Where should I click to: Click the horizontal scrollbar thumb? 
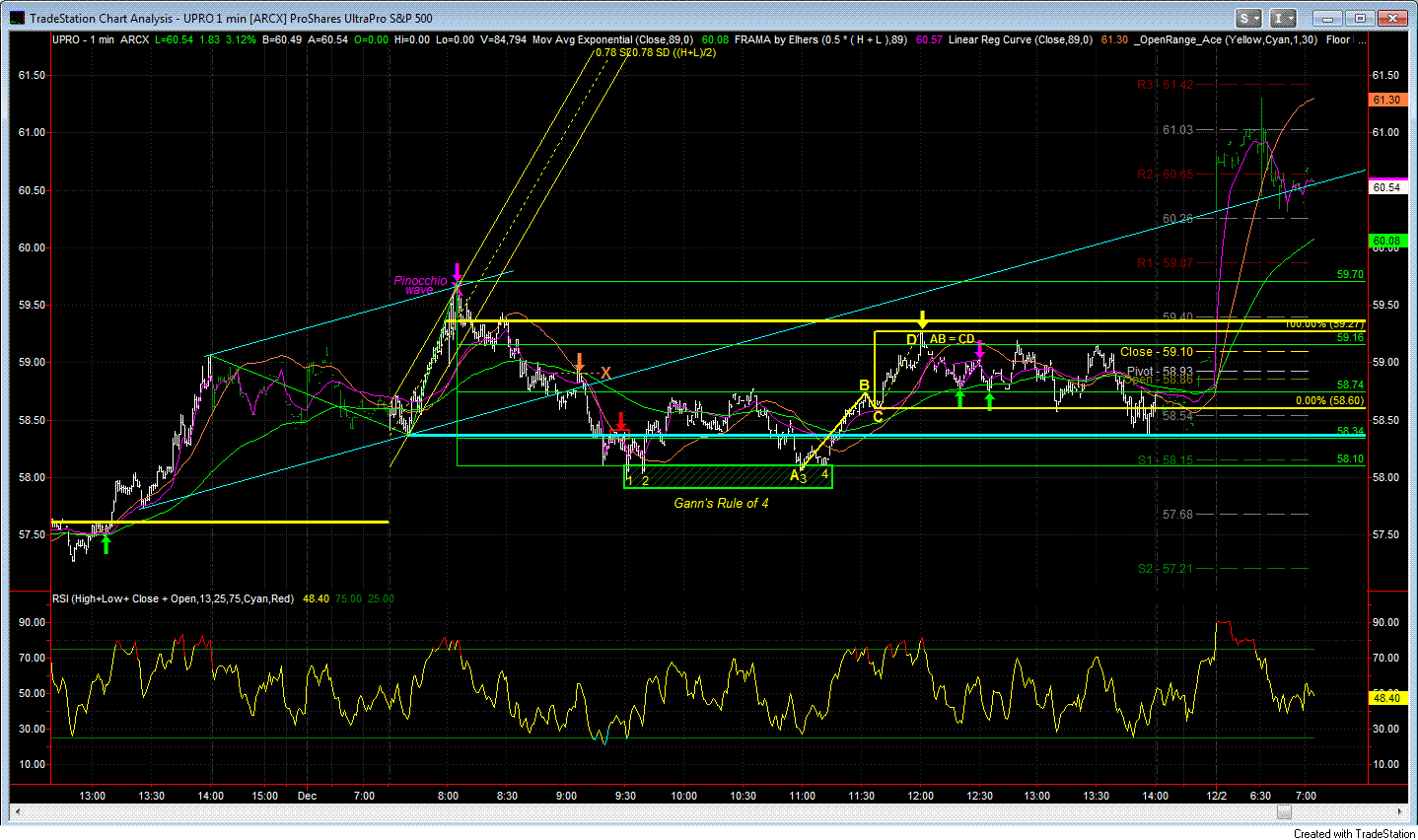pyautogui.click(x=1283, y=812)
